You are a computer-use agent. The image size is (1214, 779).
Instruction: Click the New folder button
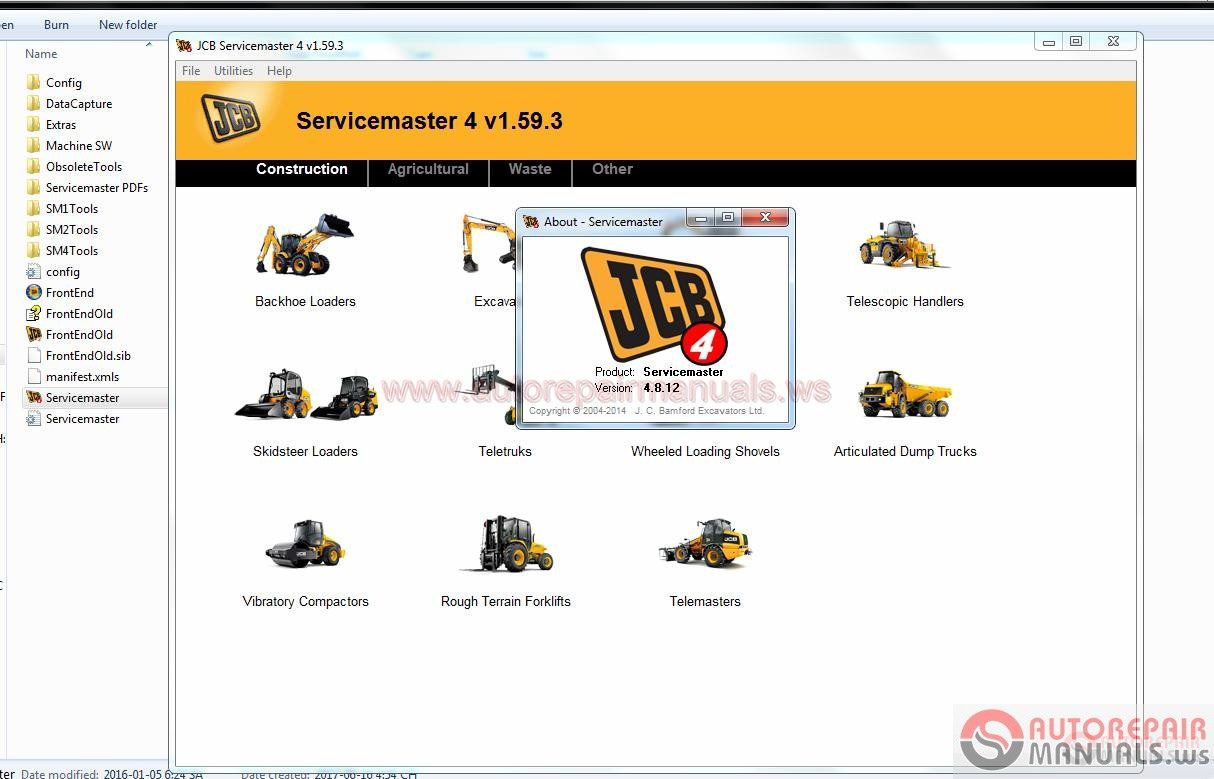click(127, 24)
